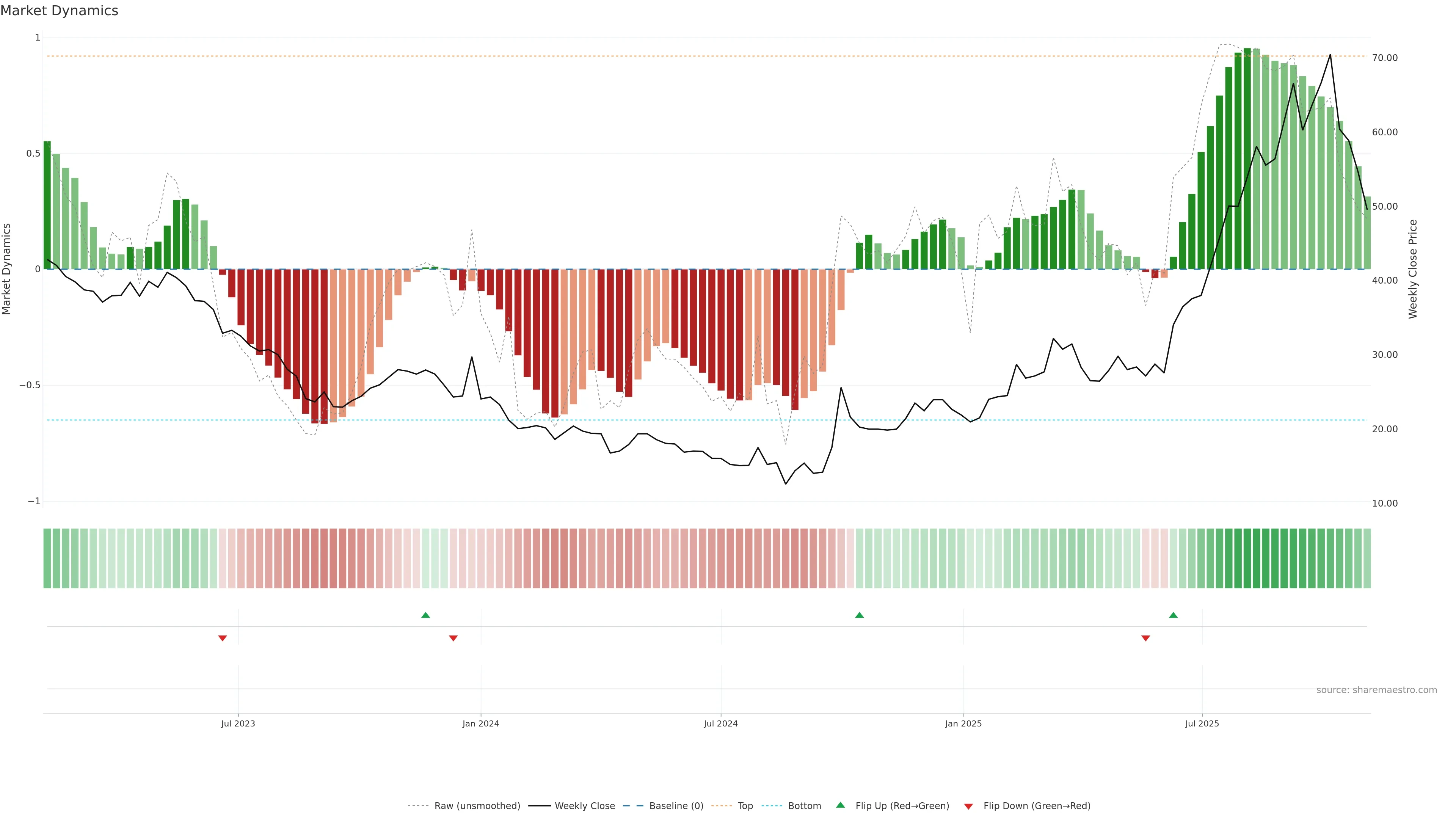Image resolution: width=1456 pixels, height=819 pixels.
Task: Click the red flip-down triangle in May 2025
Action: tap(1146, 638)
